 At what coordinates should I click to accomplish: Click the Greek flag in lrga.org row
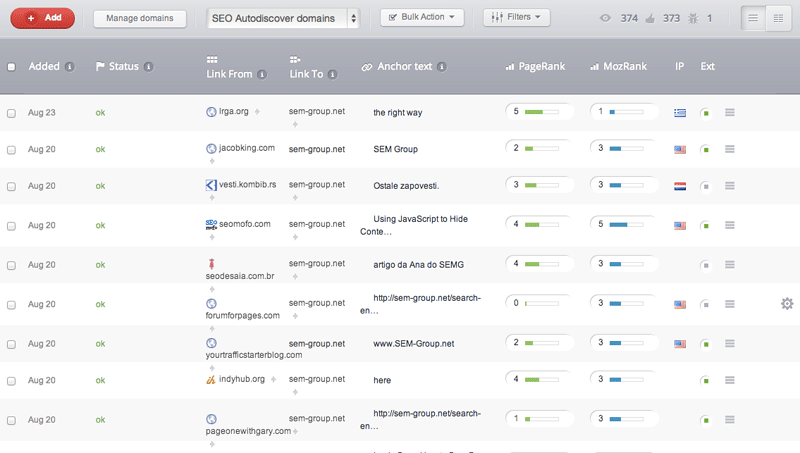pos(680,112)
